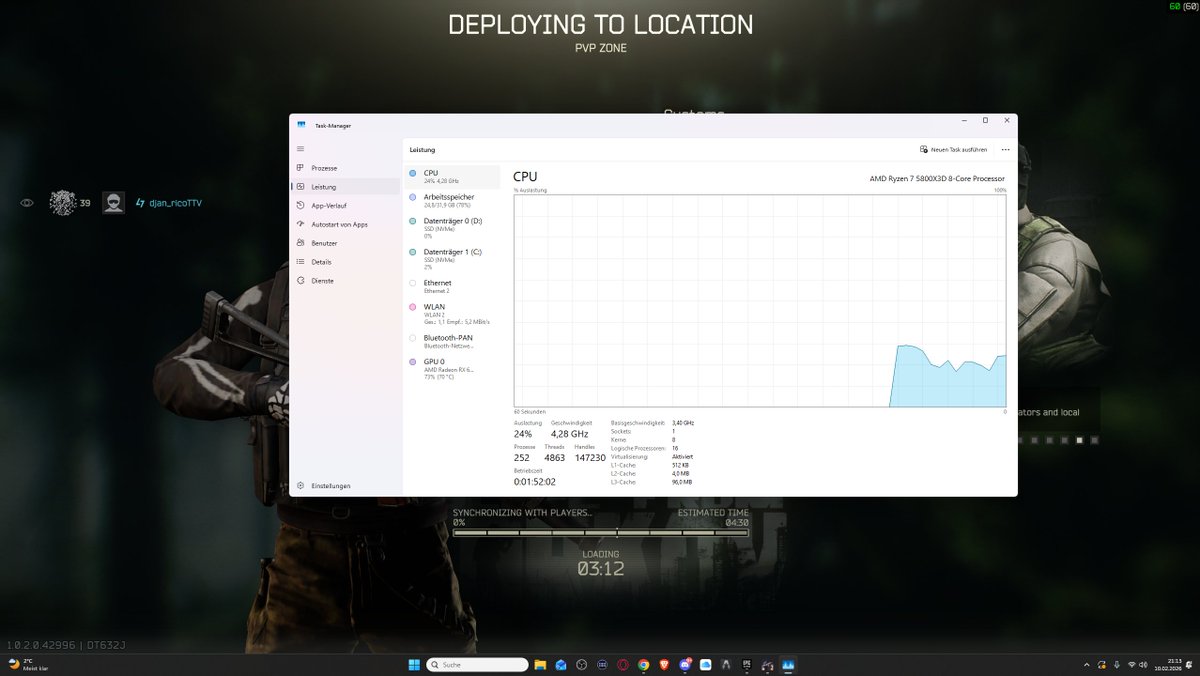Toggle the Task-Manager hamburger navigation menu
Viewport: 1200px width, 676px height.
coord(300,148)
